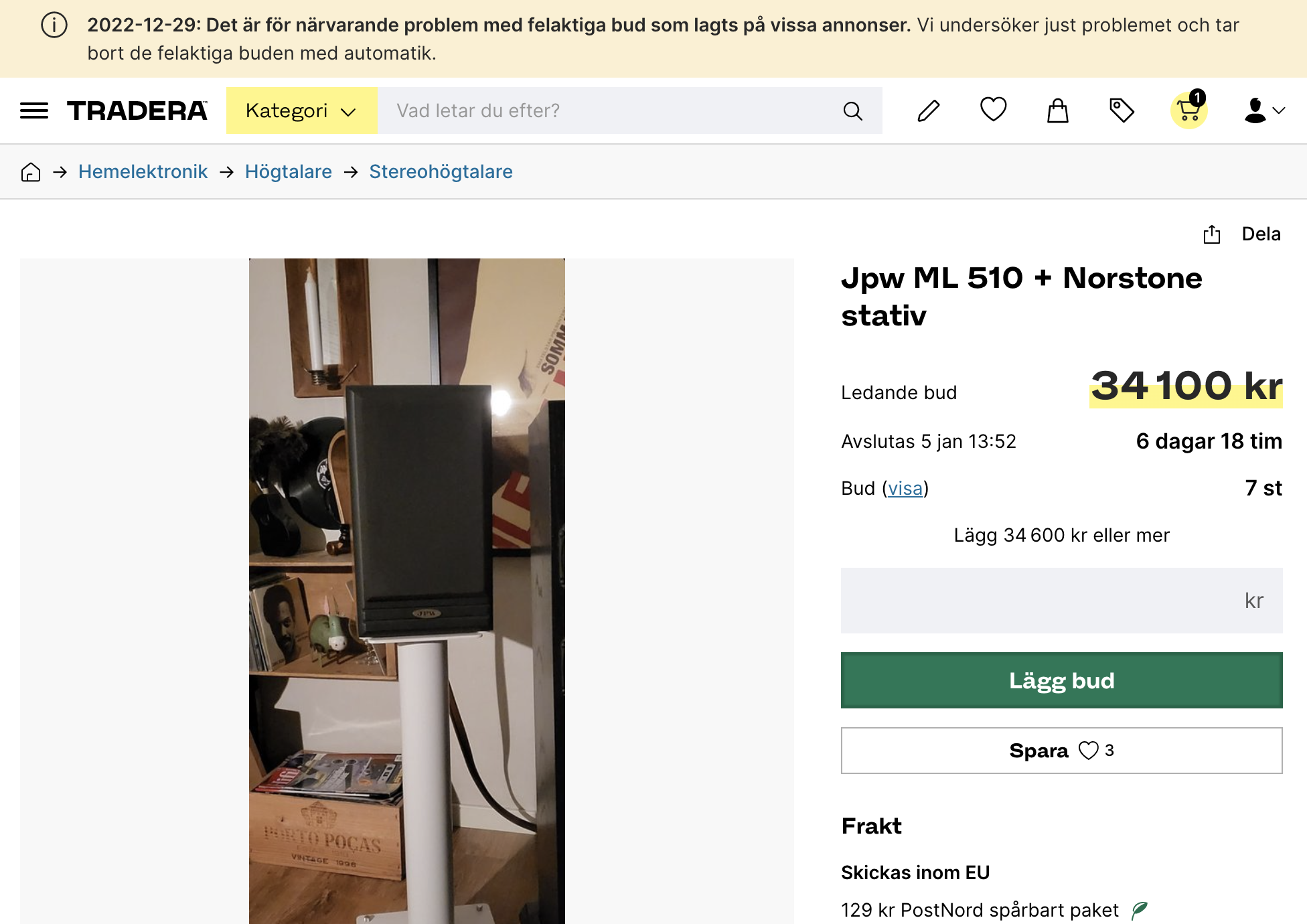The width and height of the screenshot is (1307, 924).
Task: Click the green leaf icon next to PostNord
Action: (1139, 910)
